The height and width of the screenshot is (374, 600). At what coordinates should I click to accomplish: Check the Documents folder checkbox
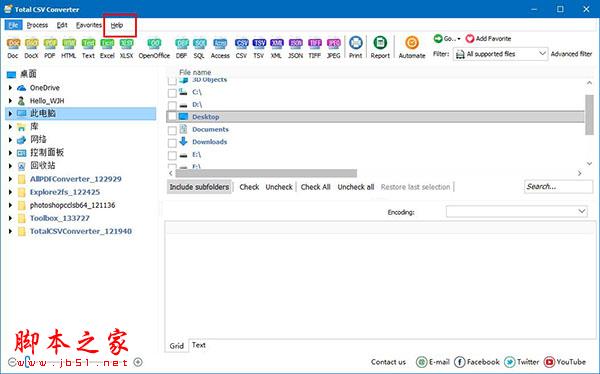(172, 130)
